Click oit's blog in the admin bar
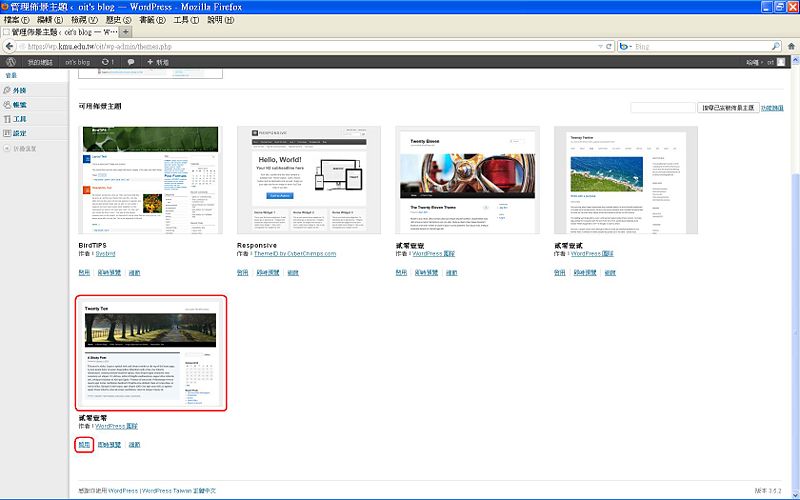 click(78, 62)
